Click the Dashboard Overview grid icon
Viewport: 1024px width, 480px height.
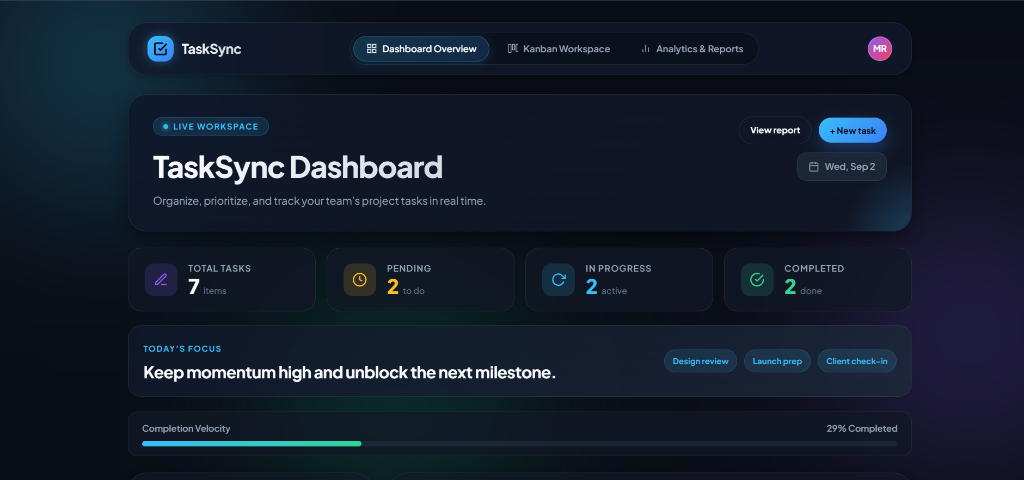point(372,49)
